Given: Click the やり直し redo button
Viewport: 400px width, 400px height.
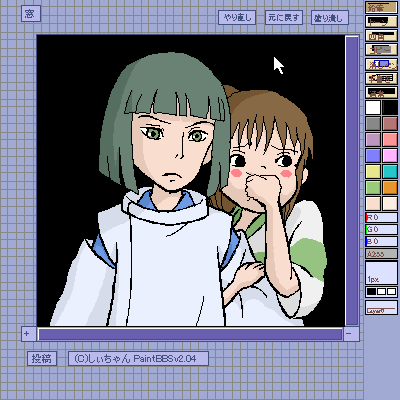Looking at the screenshot, I should (x=237, y=17).
